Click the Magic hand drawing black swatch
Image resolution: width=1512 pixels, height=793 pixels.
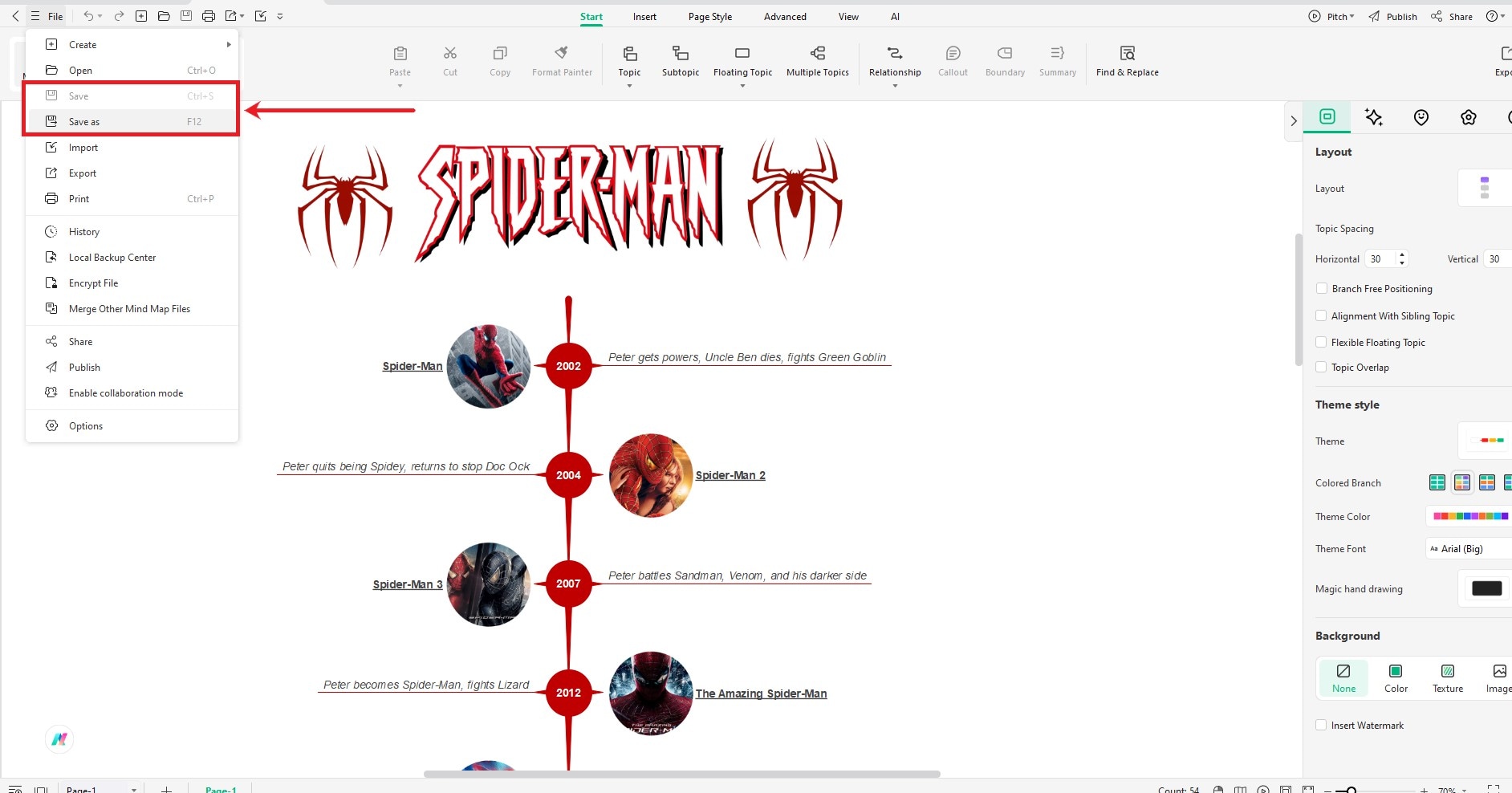click(1486, 588)
